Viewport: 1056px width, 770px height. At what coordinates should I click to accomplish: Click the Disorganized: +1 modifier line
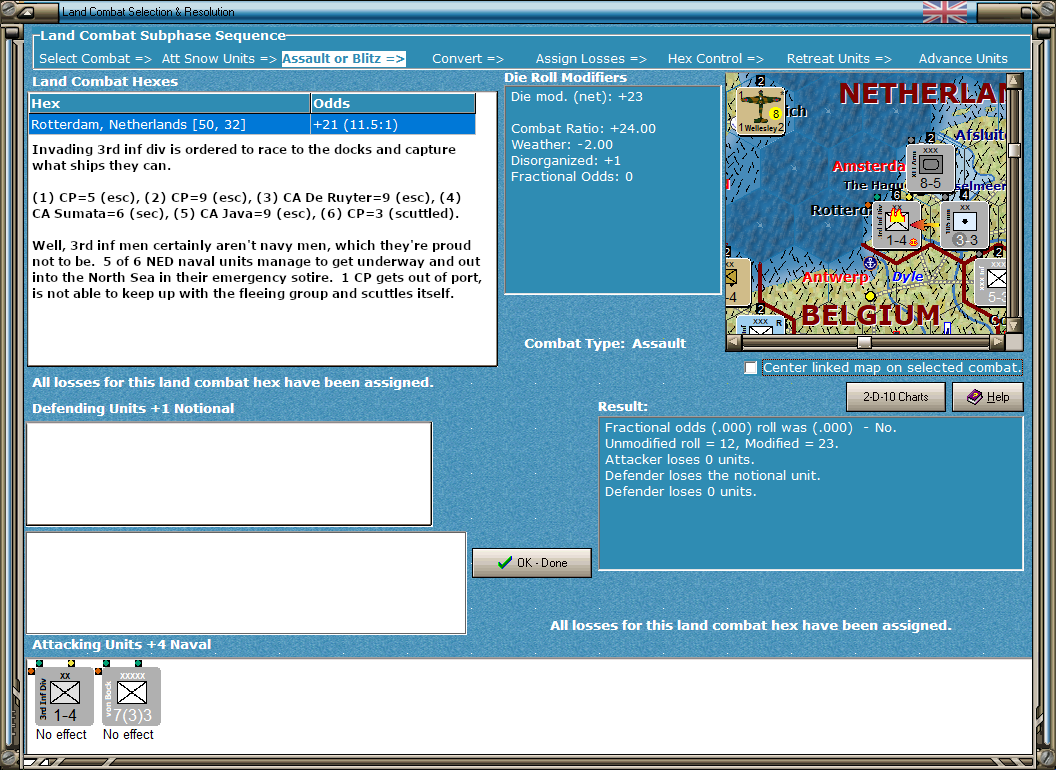click(x=566, y=160)
